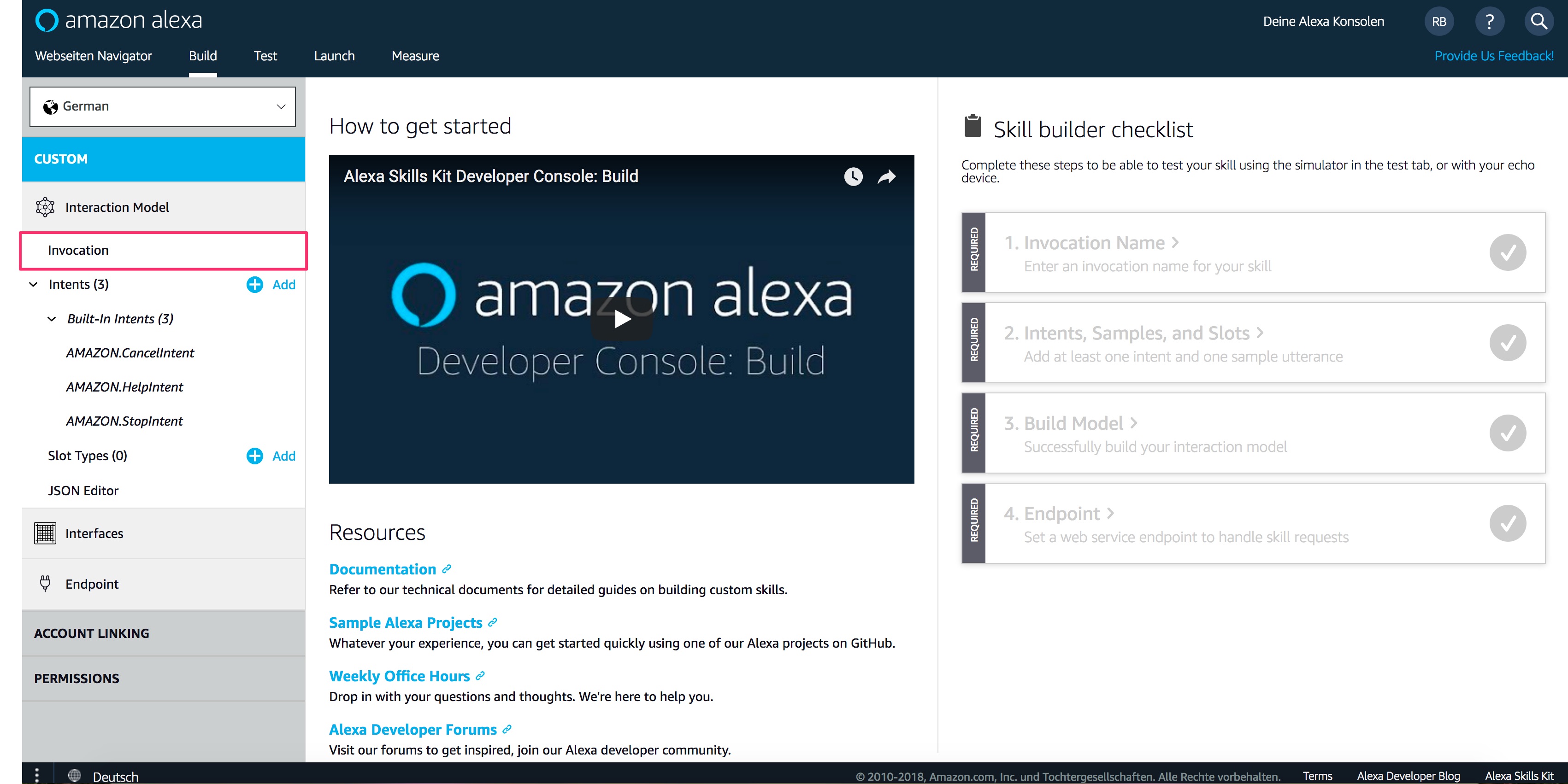Click Provide Us Feedback link
The image size is (1568, 784).
[x=1493, y=56]
